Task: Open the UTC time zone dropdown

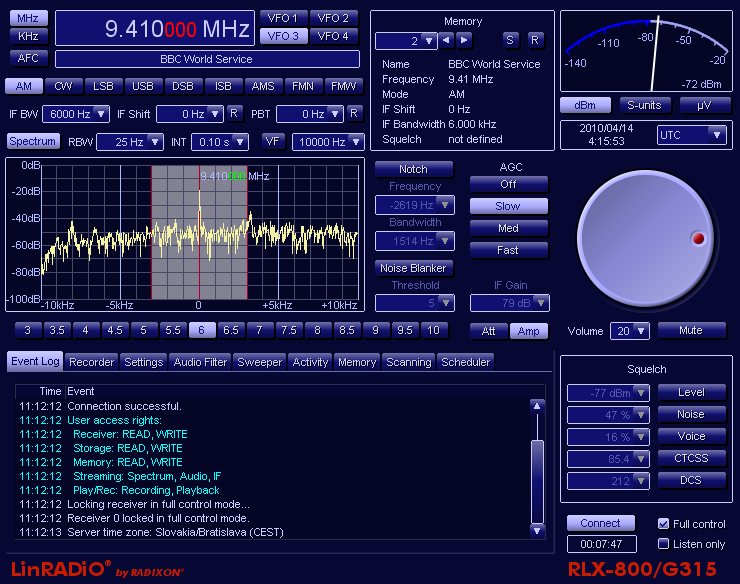Action: point(717,135)
